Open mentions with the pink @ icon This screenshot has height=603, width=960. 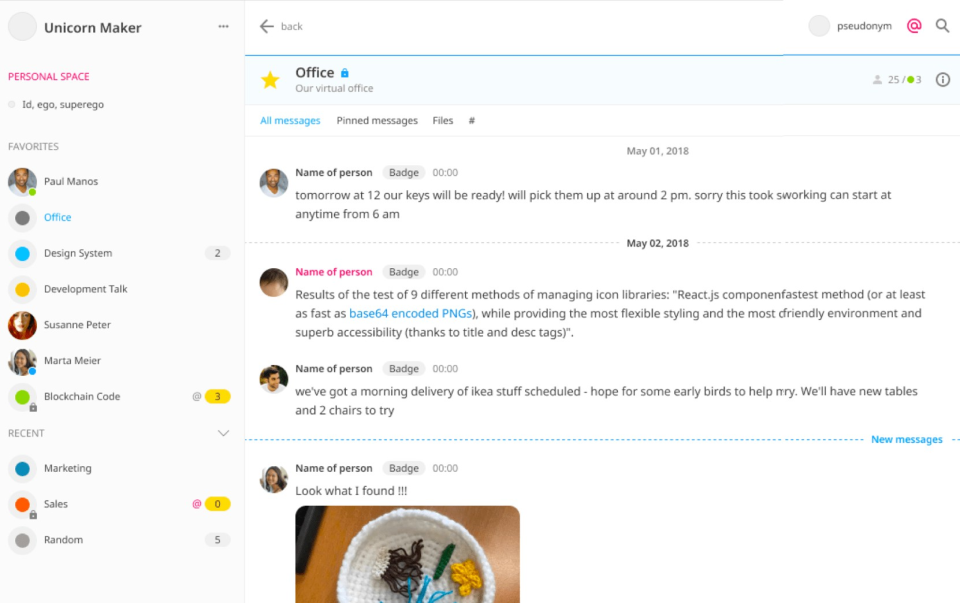(914, 26)
